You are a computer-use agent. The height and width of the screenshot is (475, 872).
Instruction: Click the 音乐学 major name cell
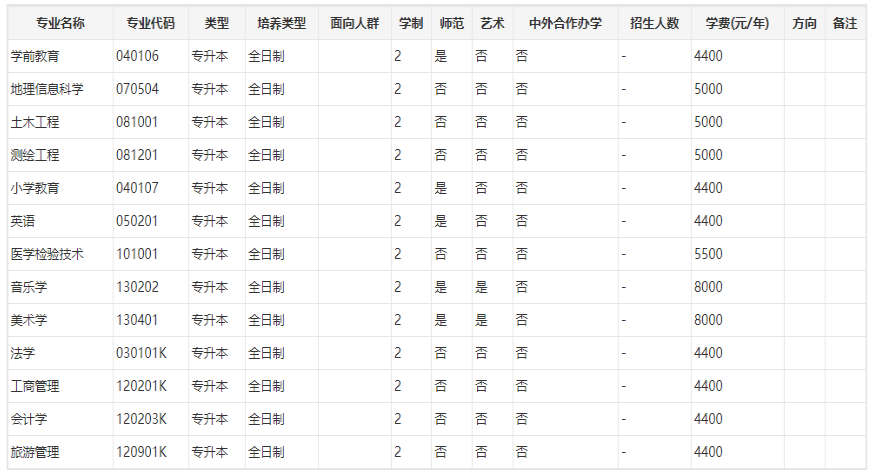[x=29, y=287]
